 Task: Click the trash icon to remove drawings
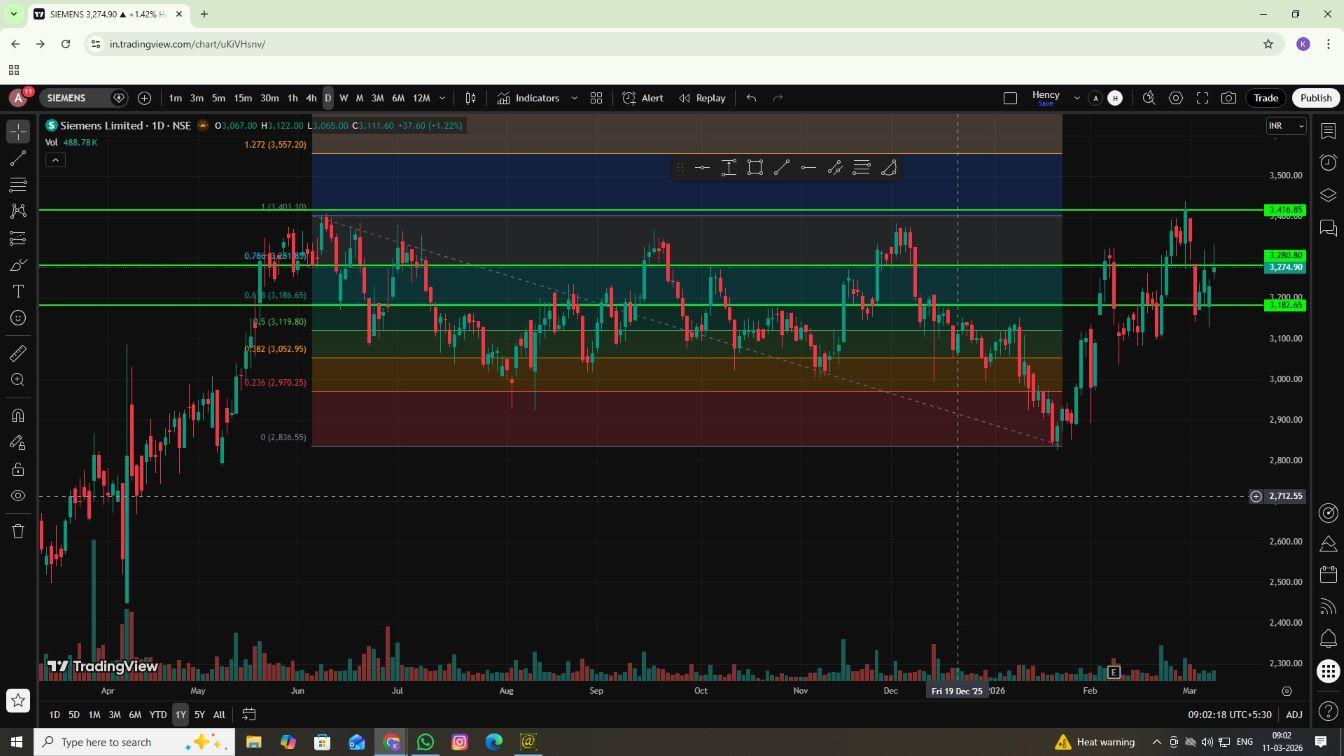pyautogui.click(x=18, y=531)
